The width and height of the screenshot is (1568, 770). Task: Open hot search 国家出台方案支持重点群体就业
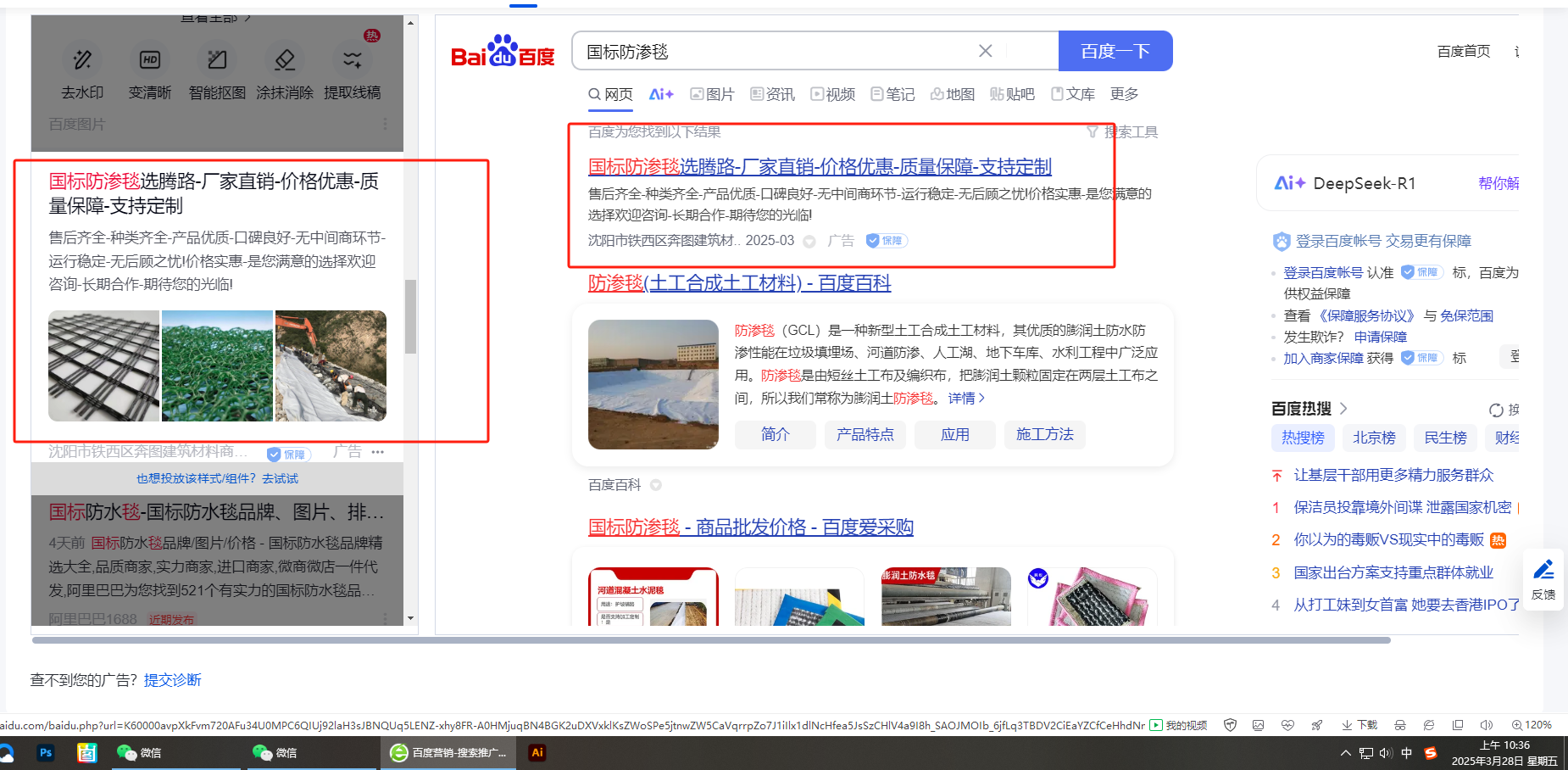click(1393, 572)
